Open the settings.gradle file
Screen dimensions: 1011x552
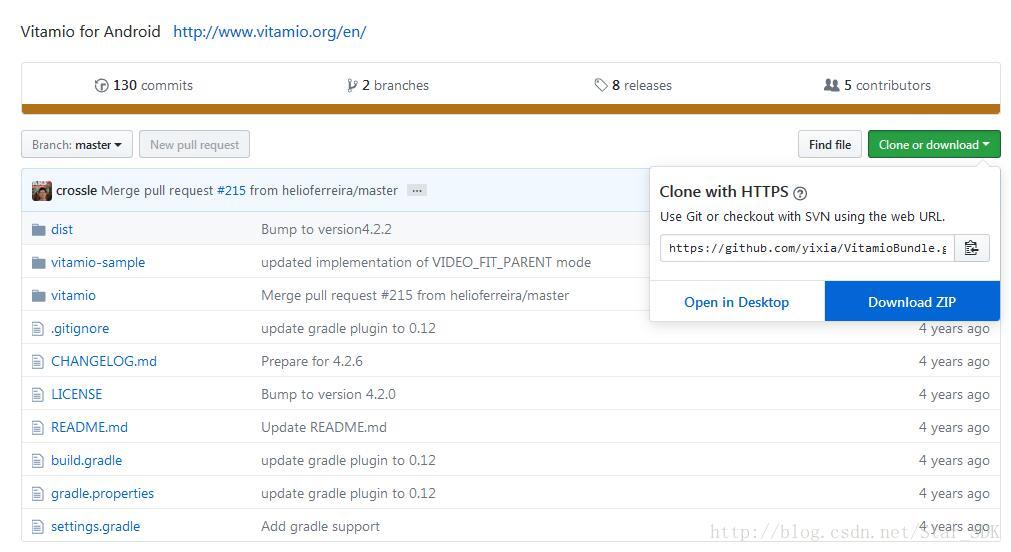pos(95,526)
